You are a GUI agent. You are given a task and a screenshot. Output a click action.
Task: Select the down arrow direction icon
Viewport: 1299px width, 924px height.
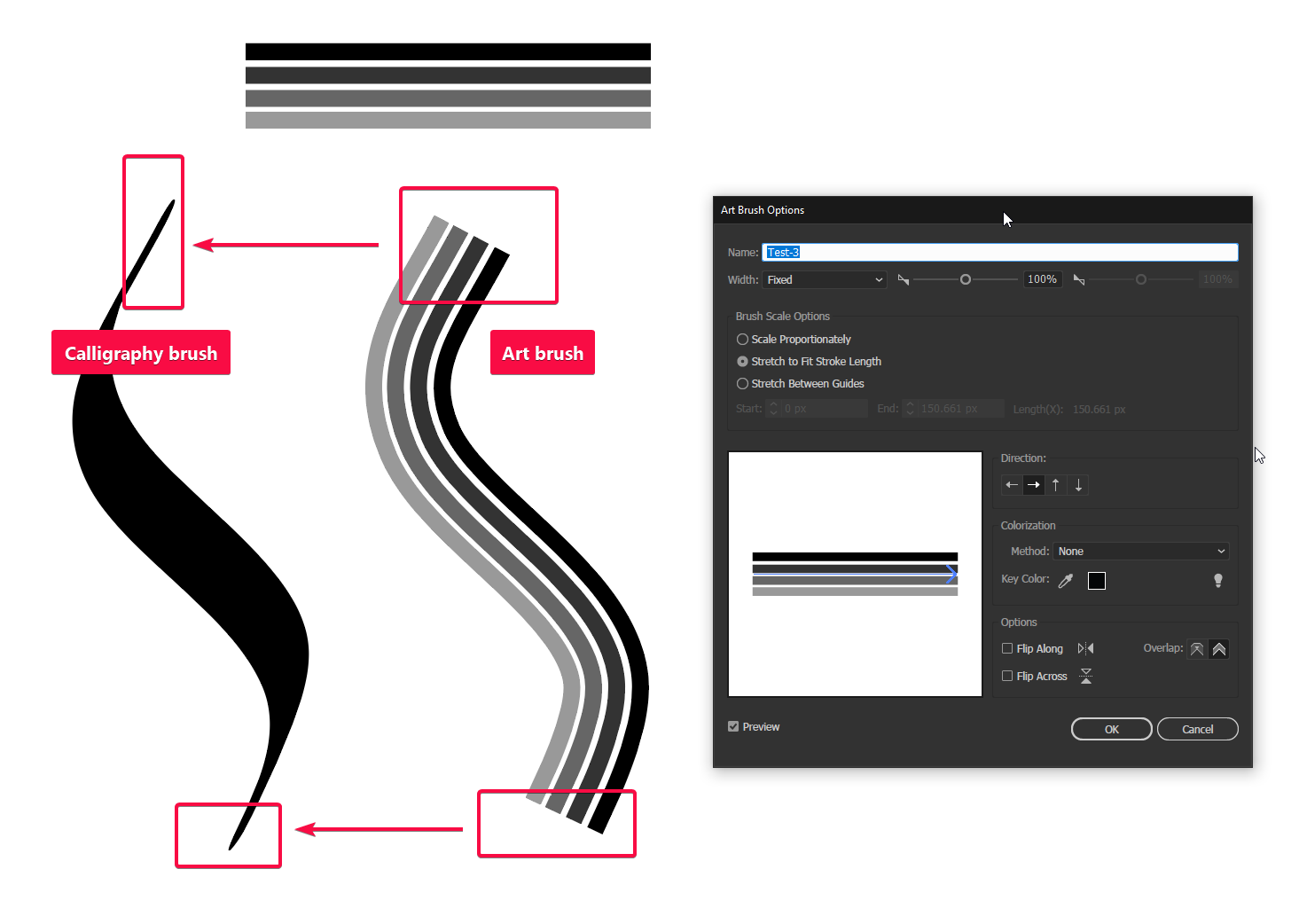click(1078, 485)
